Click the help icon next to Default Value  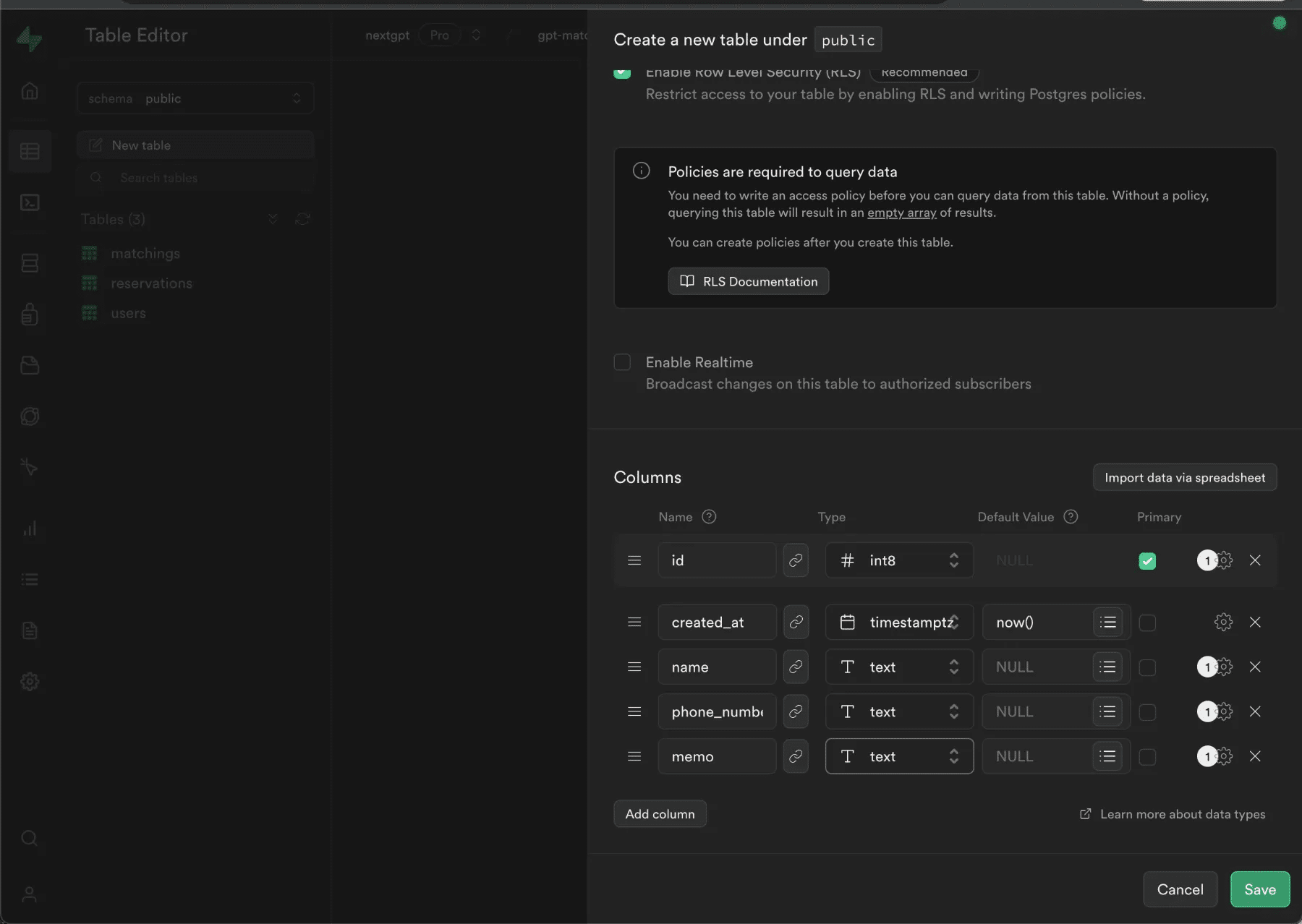[1071, 517]
